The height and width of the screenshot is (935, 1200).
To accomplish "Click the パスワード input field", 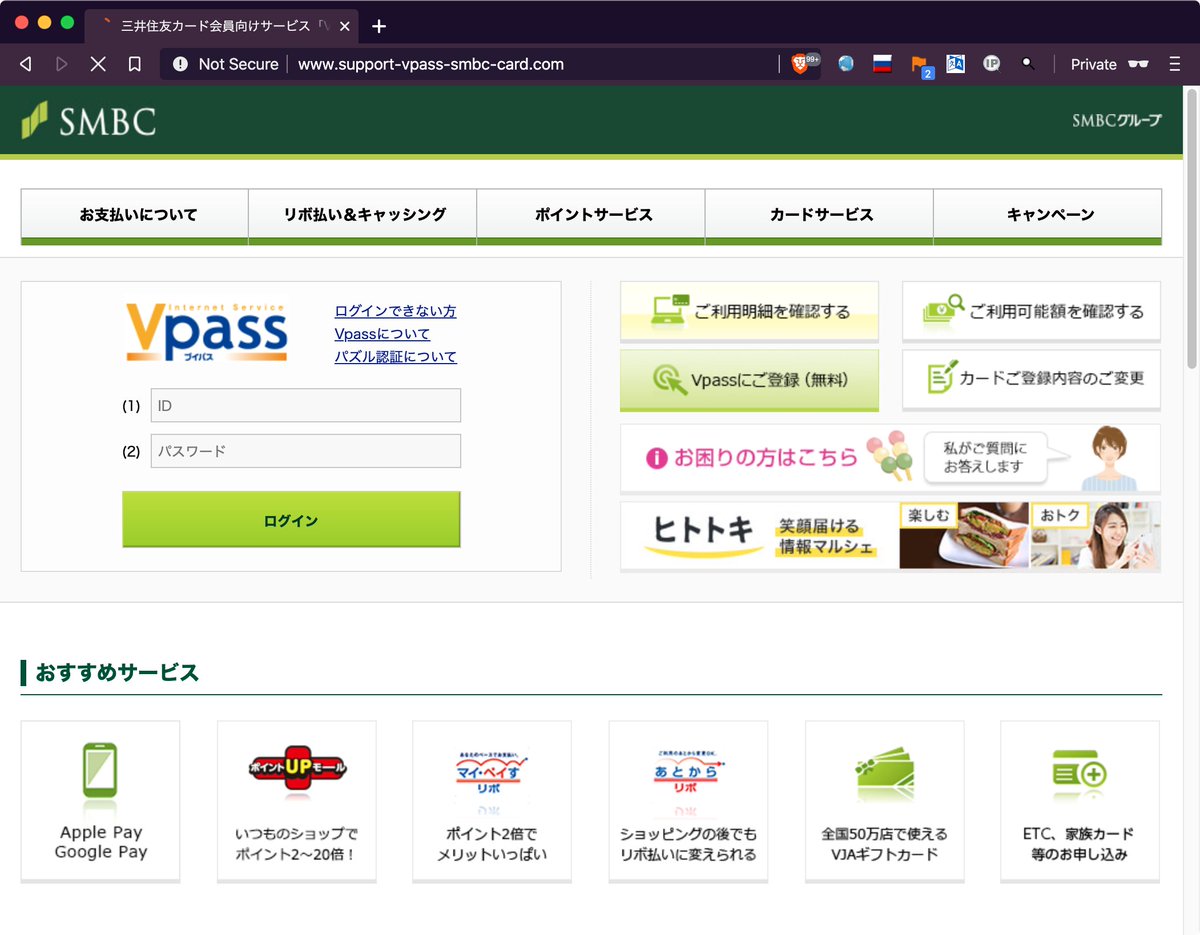I will [x=305, y=451].
